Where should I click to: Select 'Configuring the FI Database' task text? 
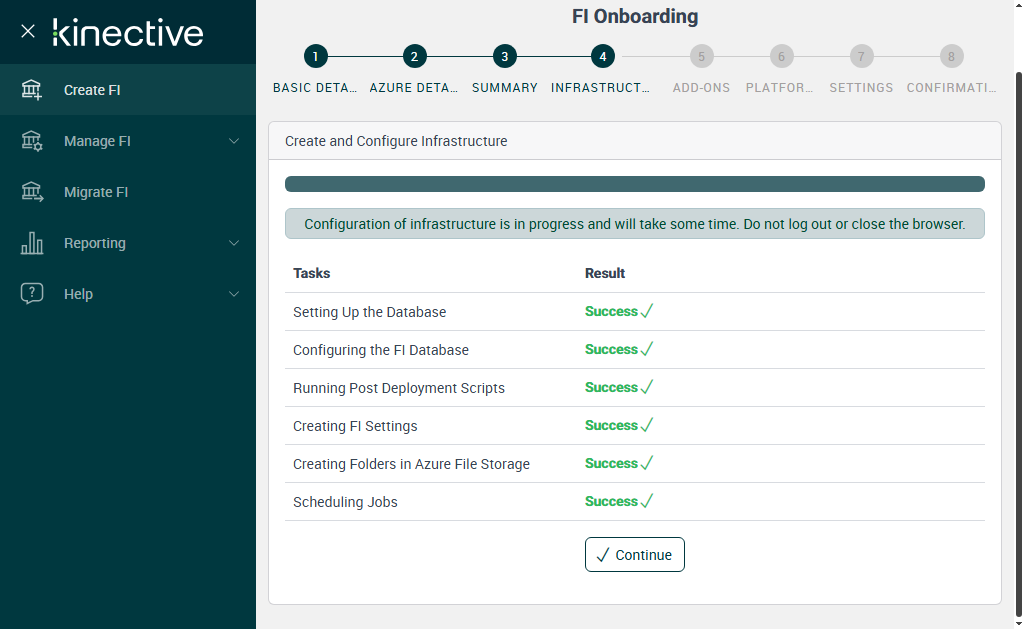pyautogui.click(x=381, y=350)
